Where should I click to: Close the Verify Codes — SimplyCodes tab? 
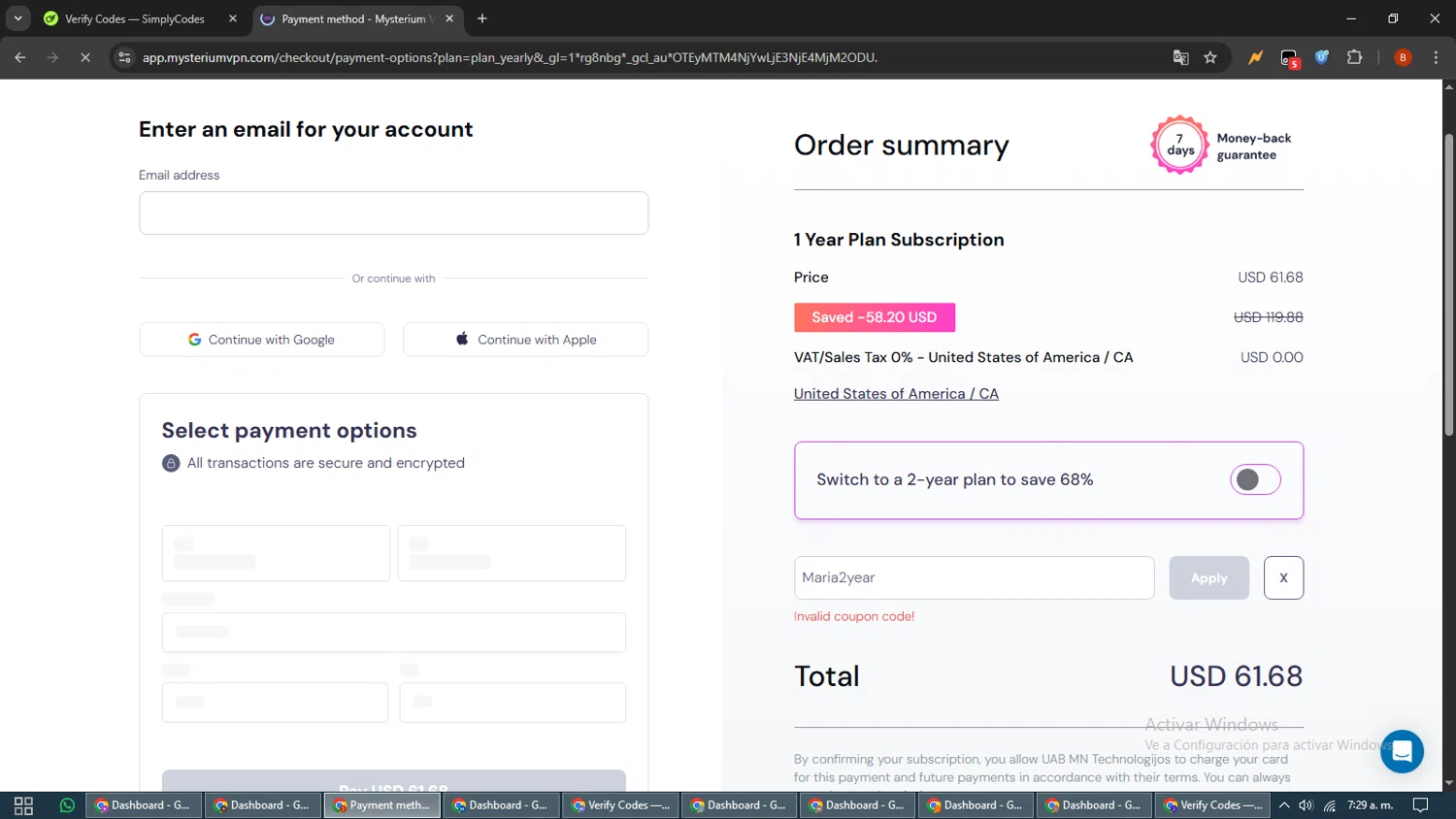(x=233, y=18)
